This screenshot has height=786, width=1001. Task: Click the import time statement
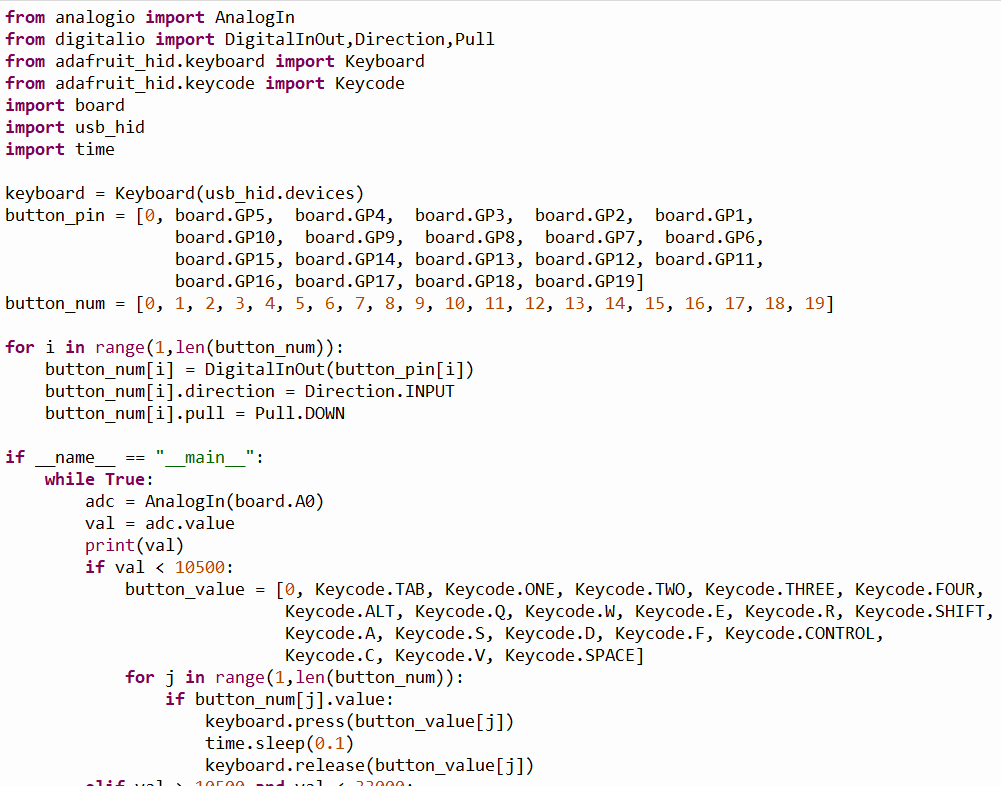pyautogui.click(x=60, y=149)
